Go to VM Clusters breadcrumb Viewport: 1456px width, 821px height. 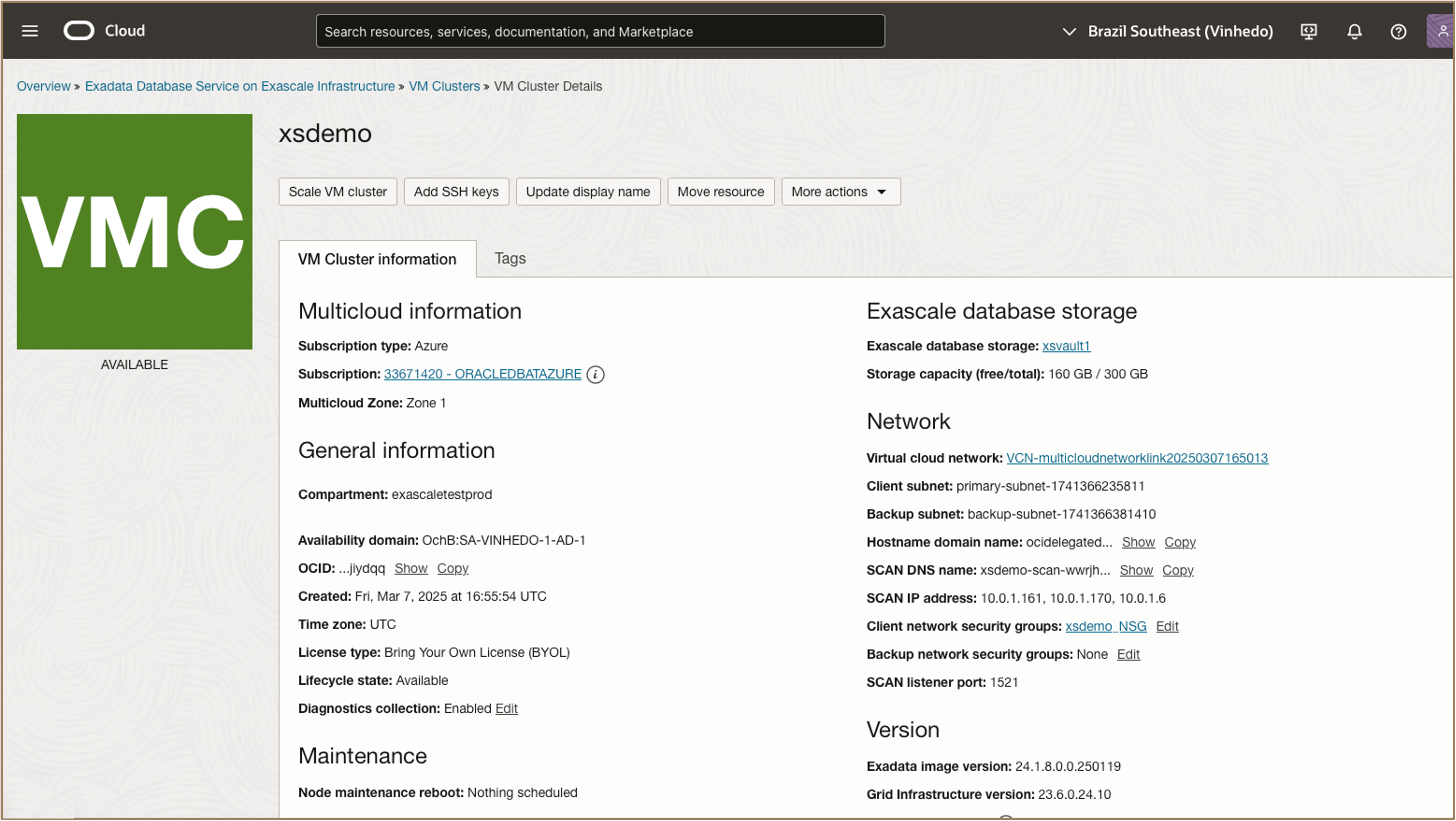pos(444,86)
